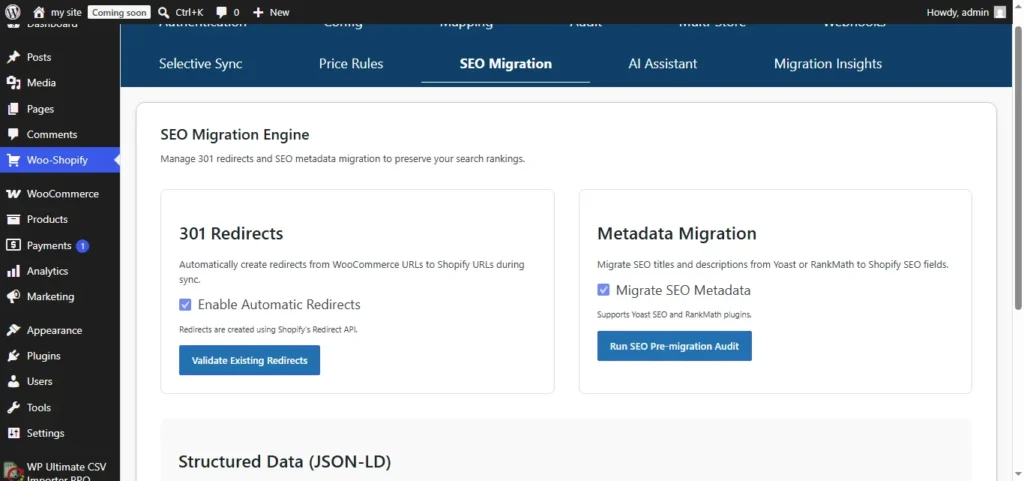
Task: Click the Posts pin icon
Action: [x=13, y=57]
